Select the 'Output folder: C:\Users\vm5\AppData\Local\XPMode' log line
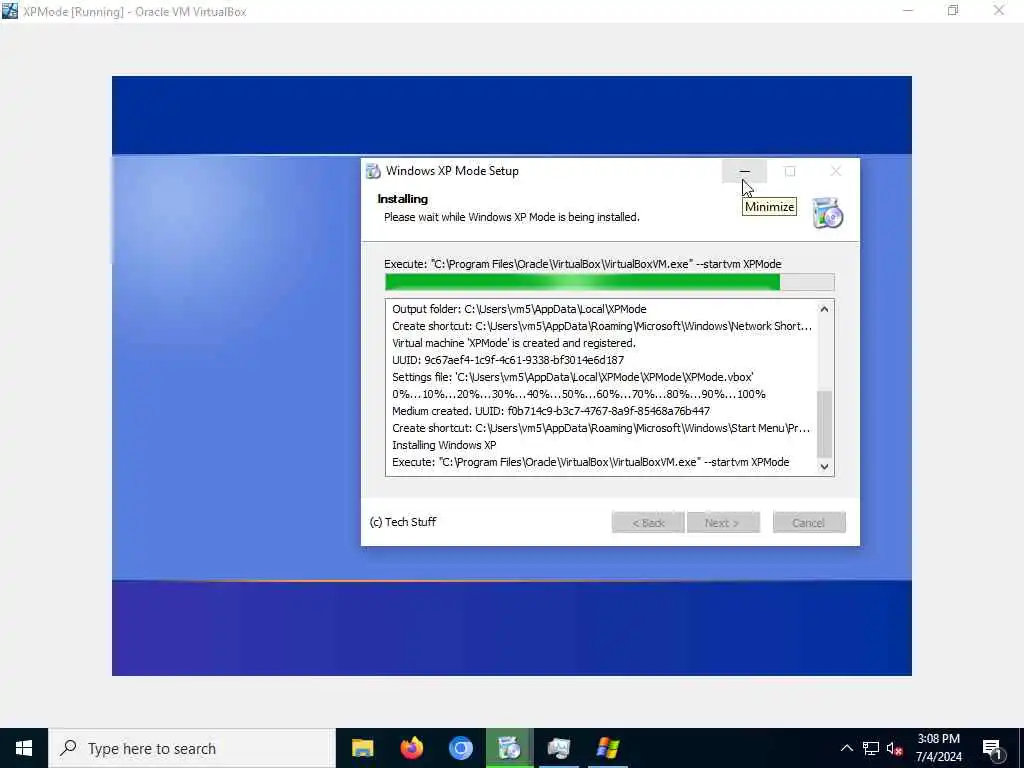This screenshot has width=1024, height=768. 519,309
